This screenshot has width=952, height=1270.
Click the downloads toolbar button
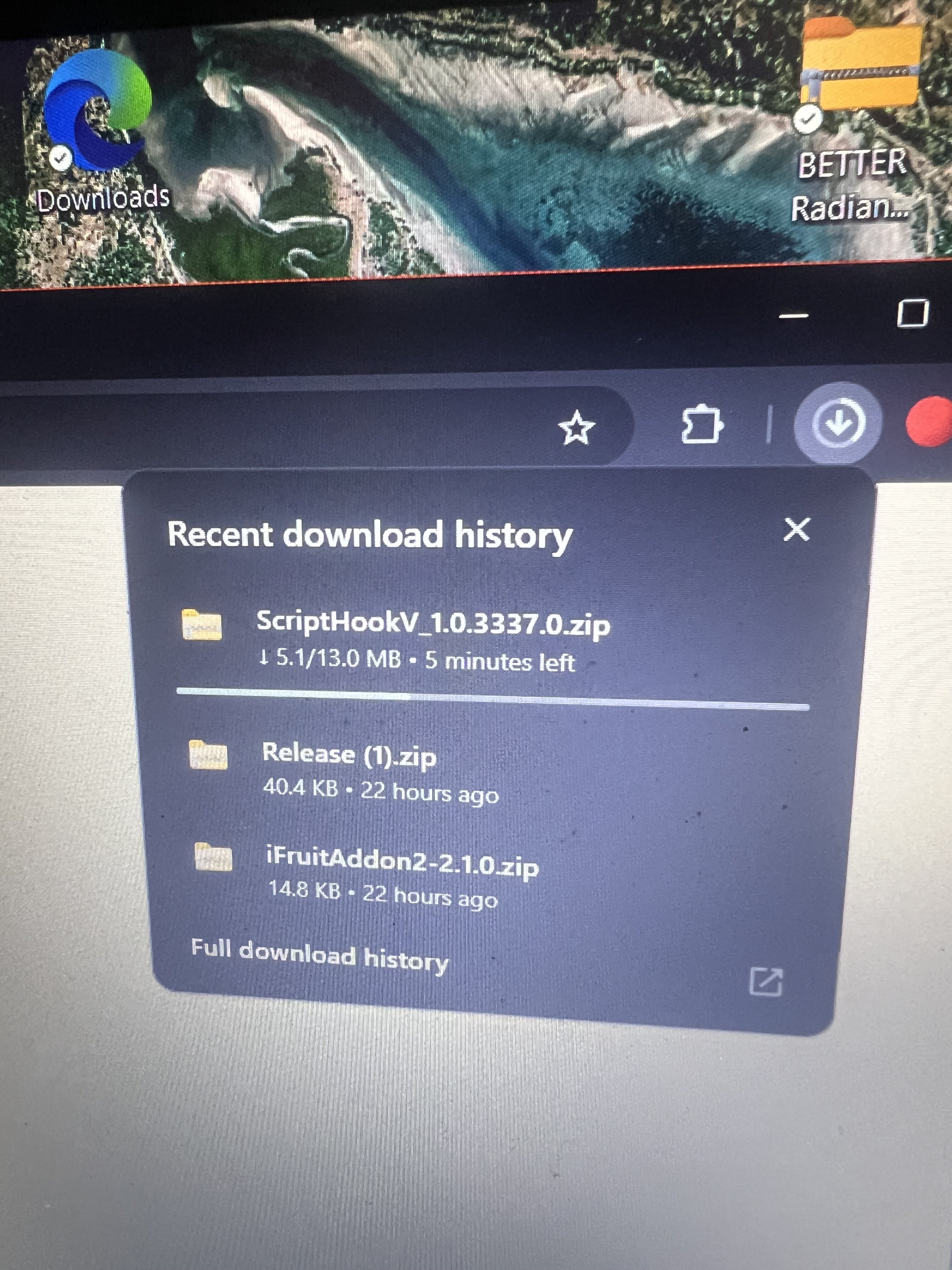838,424
